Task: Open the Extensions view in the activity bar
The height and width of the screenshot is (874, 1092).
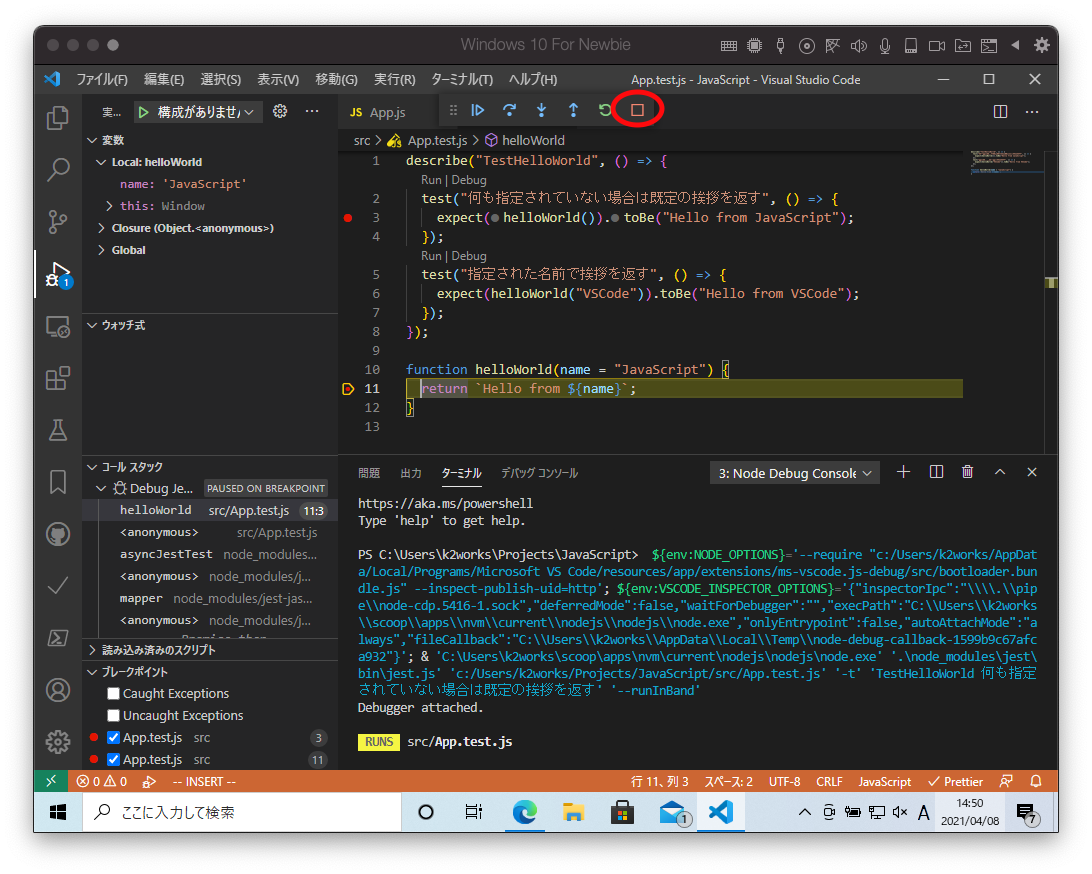Action: (58, 379)
